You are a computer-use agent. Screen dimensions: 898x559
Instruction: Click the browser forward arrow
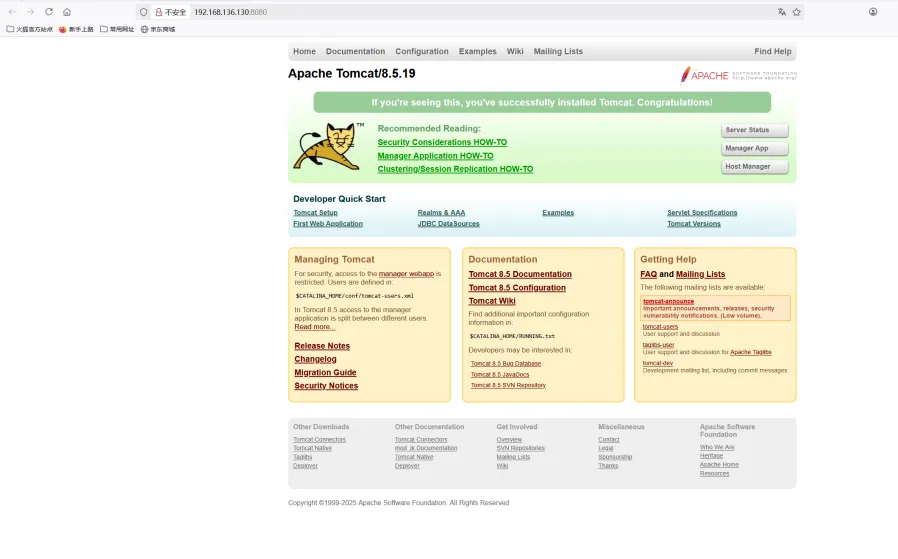coord(30,12)
